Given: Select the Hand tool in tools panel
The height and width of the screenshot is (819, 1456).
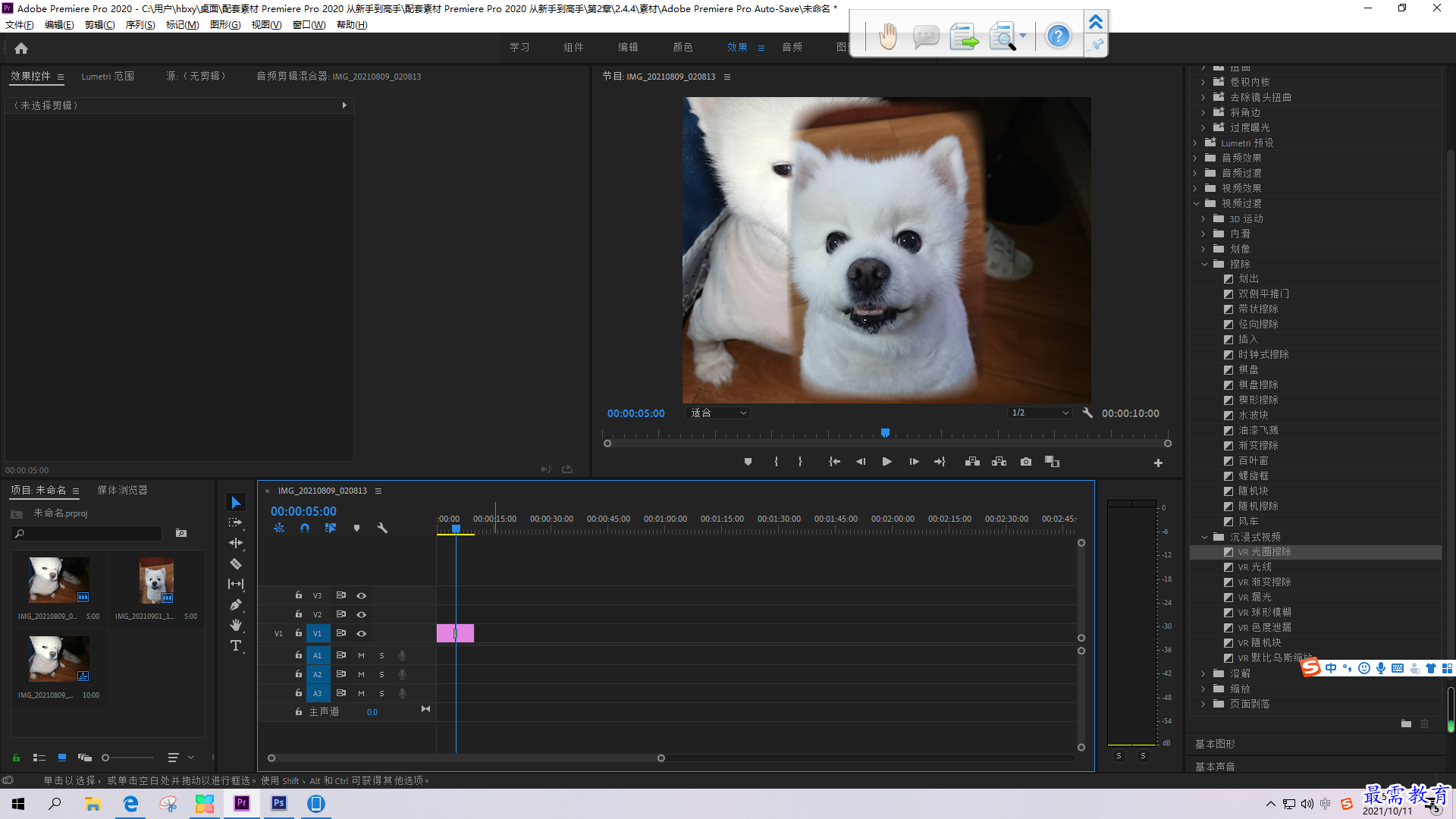Looking at the screenshot, I should [x=236, y=625].
